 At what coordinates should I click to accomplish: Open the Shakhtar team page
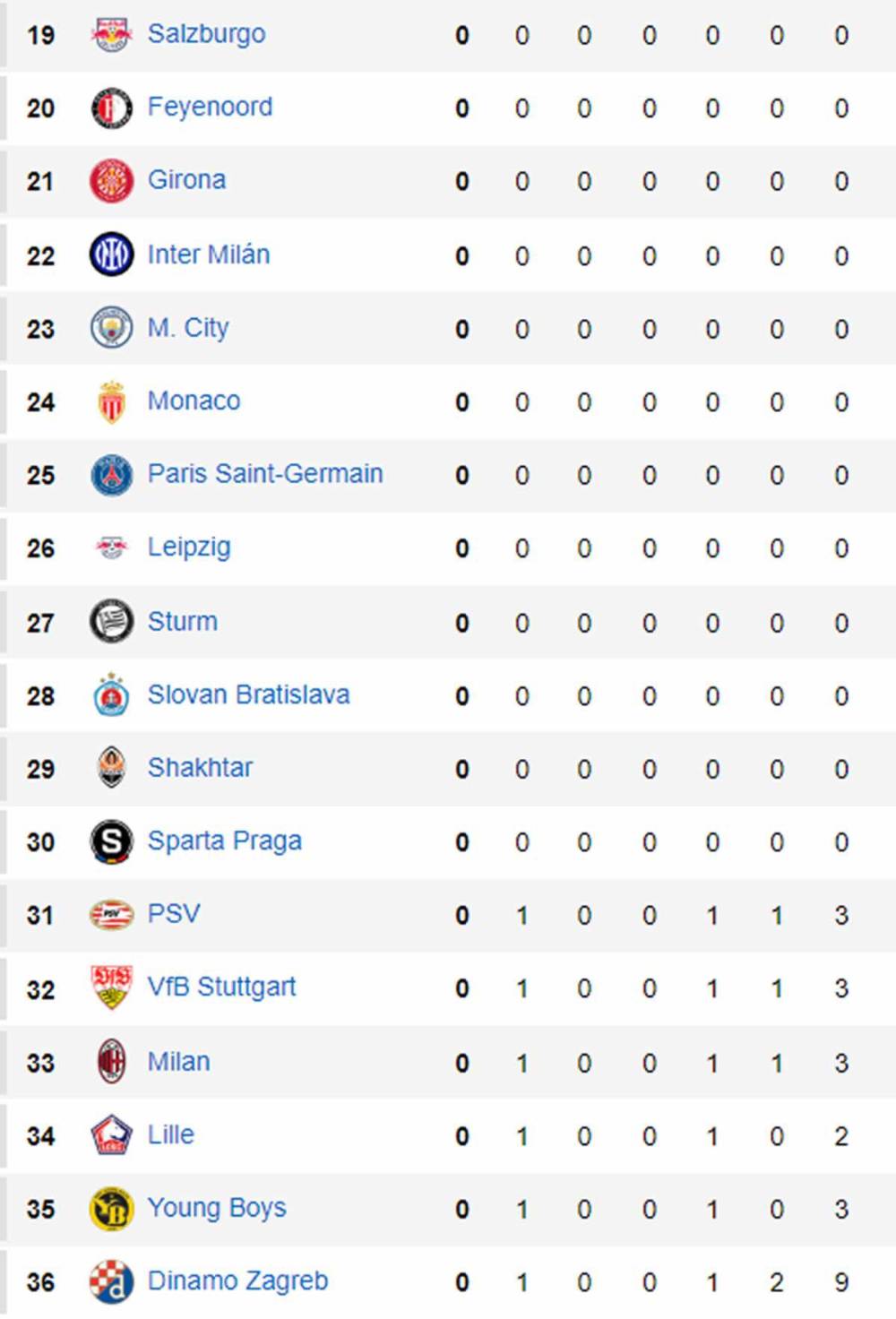point(200,767)
